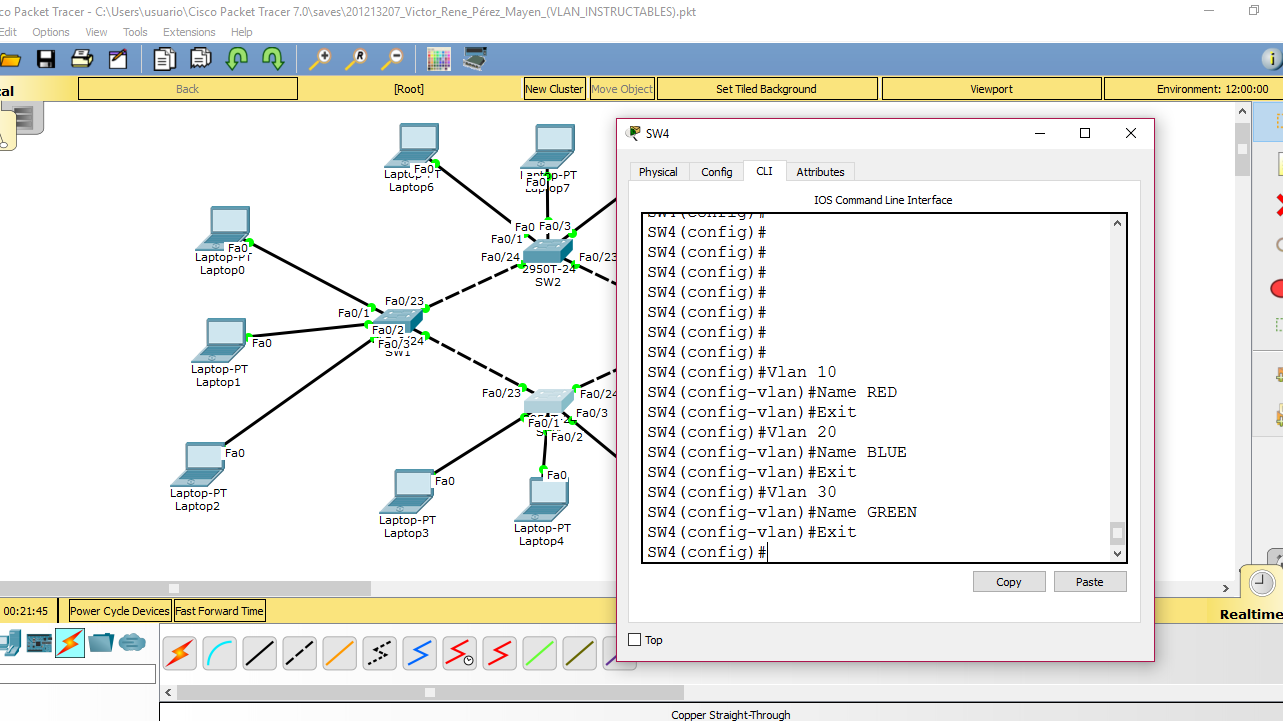
Task: Click the Back navigation bar
Action: tap(187, 88)
